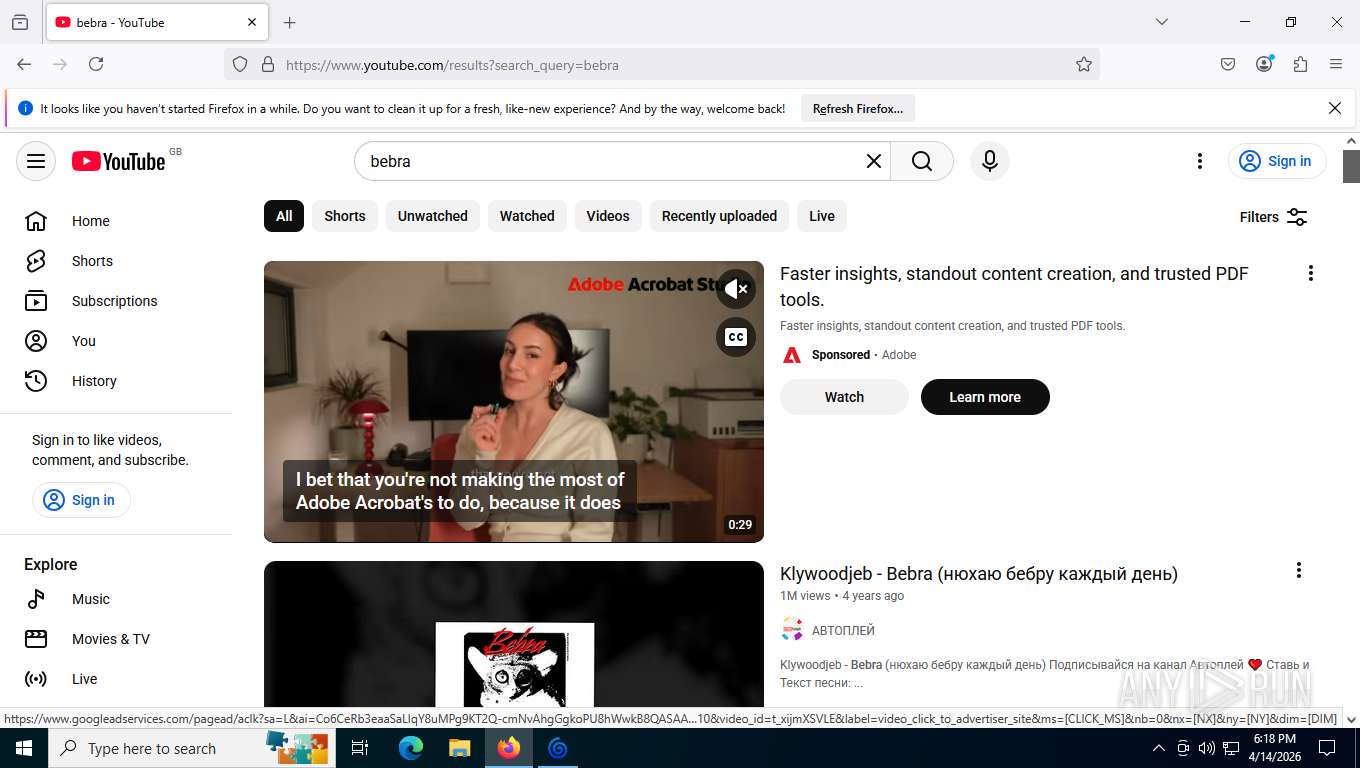Expand the list all tabs chevron

click(1161, 22)
